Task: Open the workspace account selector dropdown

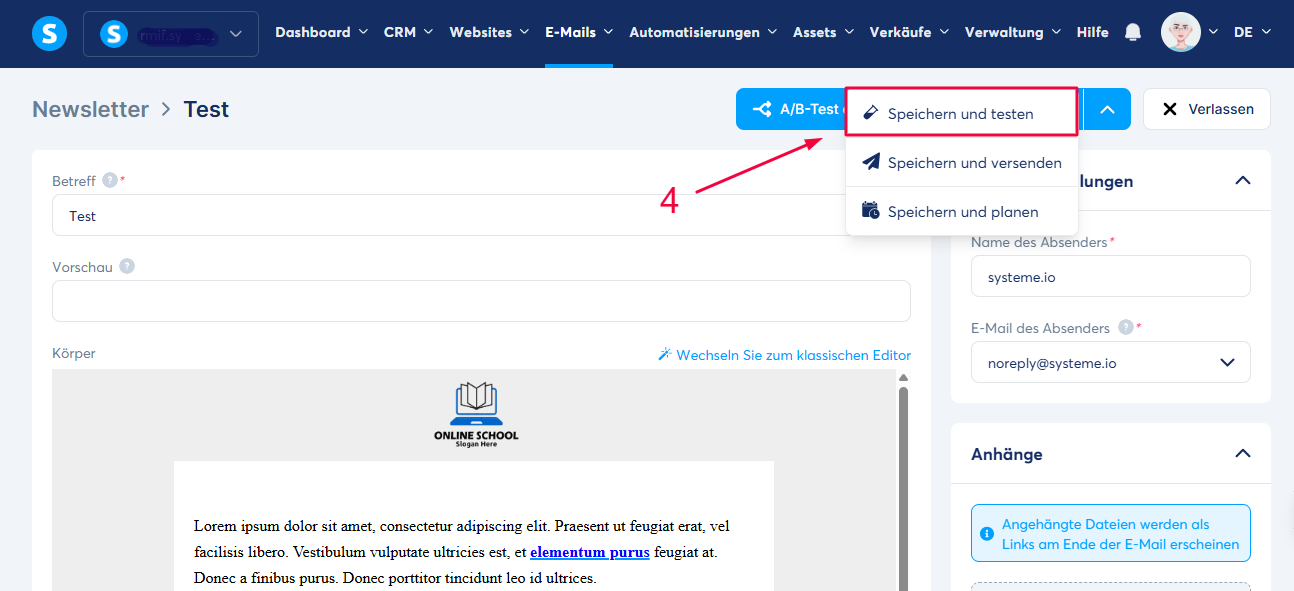Action: [171, 34]
